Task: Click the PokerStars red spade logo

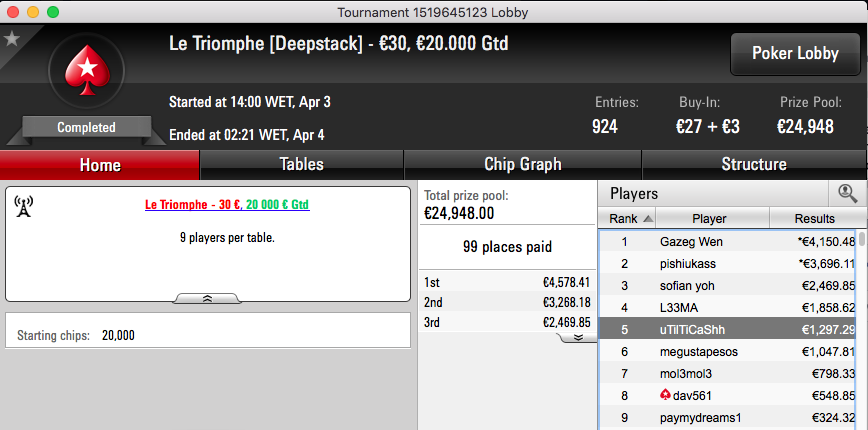Action: (x=87, y=71)
